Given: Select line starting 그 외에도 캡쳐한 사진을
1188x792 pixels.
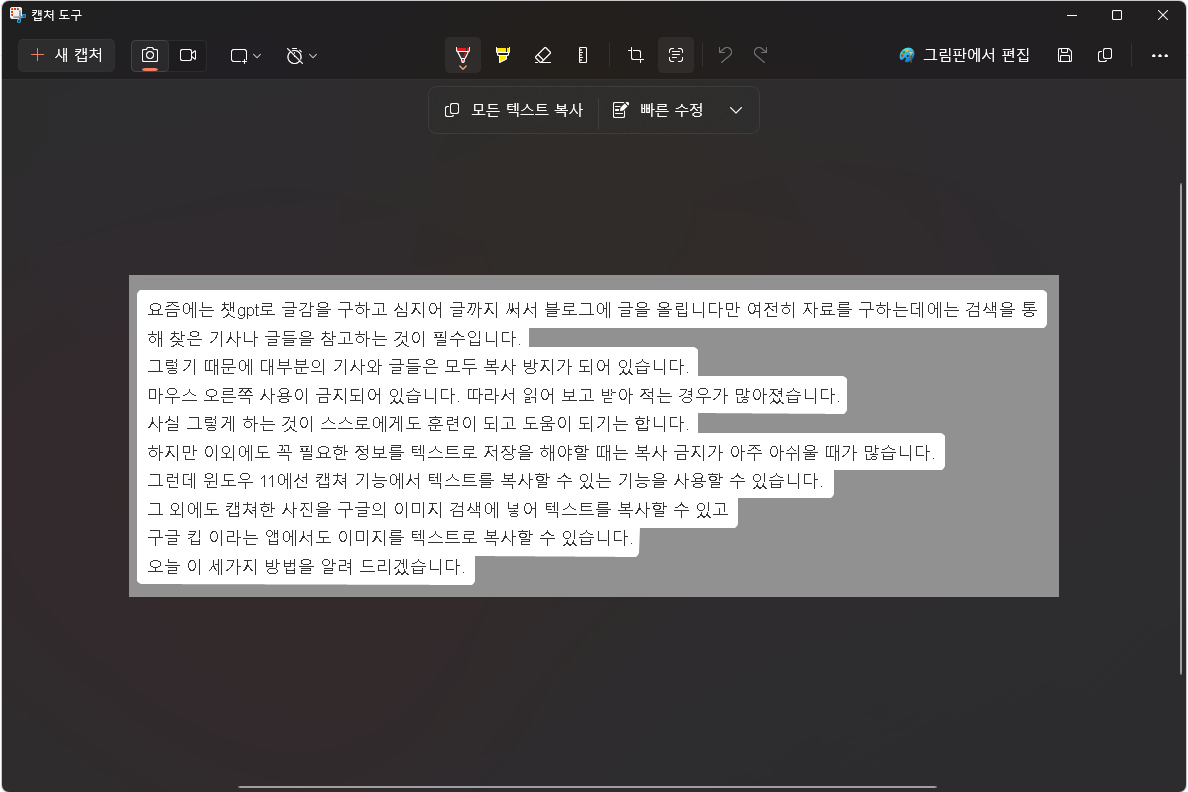Looking at the screenshot, I should click(437, 509).
